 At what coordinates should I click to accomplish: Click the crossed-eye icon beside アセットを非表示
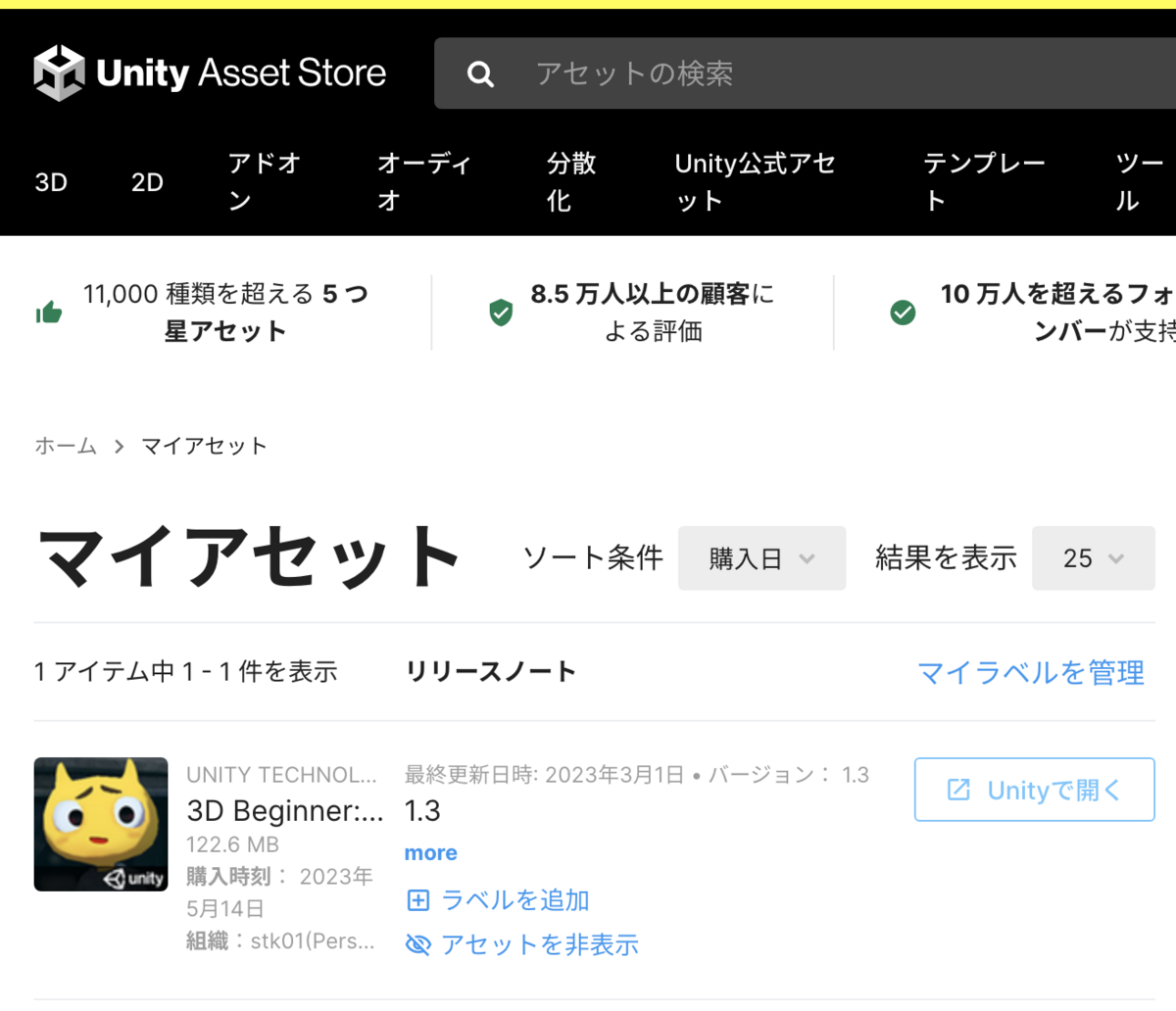pyautogui.click(x=417, y=944)
